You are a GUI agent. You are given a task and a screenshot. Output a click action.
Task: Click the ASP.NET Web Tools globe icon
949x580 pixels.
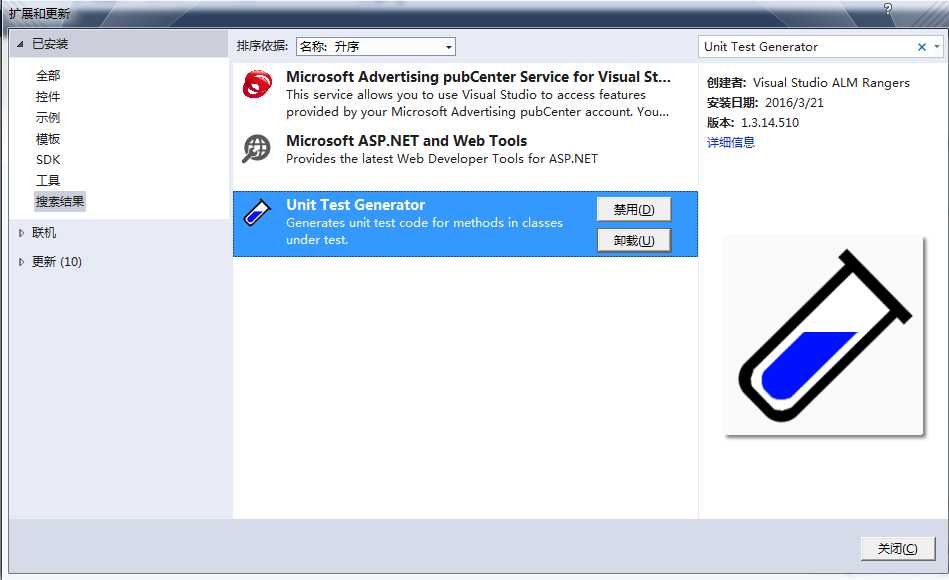pyautogui.click(x=257, y=148)
